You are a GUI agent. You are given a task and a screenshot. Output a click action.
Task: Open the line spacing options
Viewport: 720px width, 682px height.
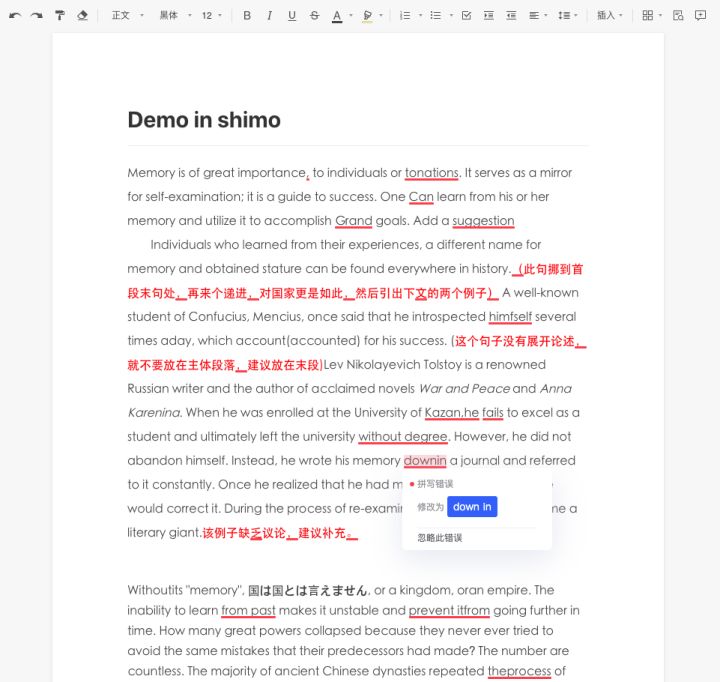(568, 16)
